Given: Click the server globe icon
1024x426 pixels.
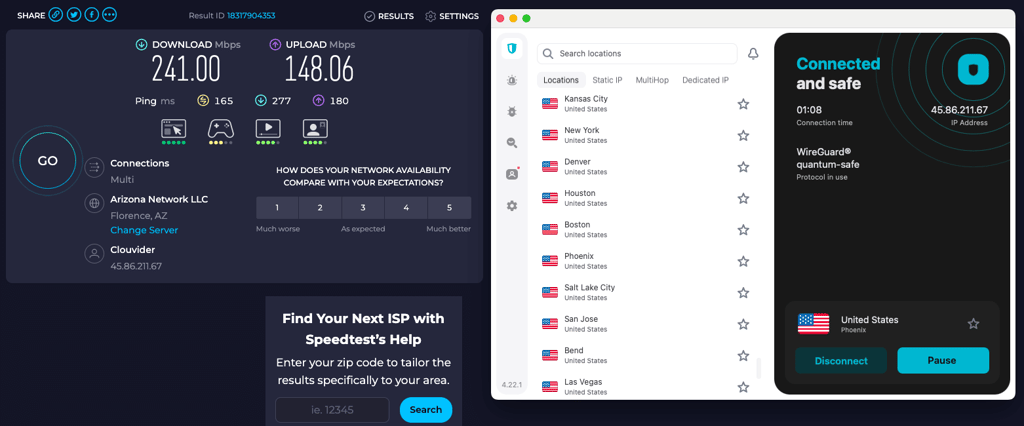Looking at the screenshot, I should coord(95,203).
